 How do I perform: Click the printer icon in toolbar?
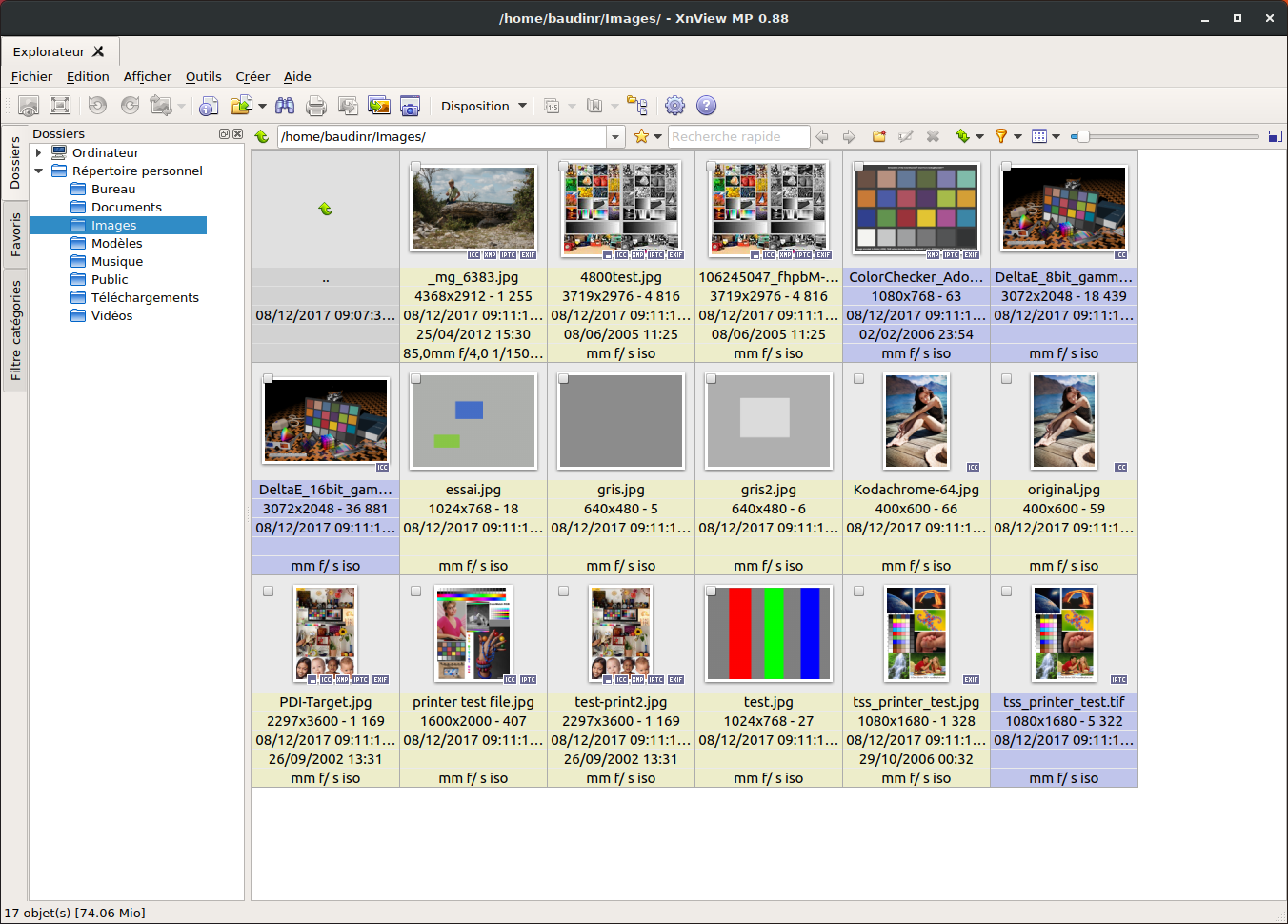[316, 106]
